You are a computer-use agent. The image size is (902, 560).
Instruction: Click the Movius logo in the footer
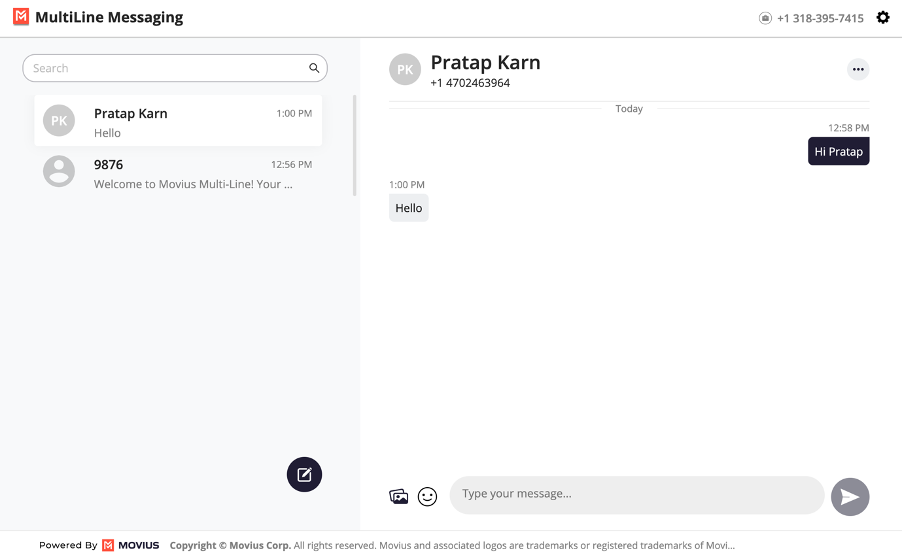(131, 545)
